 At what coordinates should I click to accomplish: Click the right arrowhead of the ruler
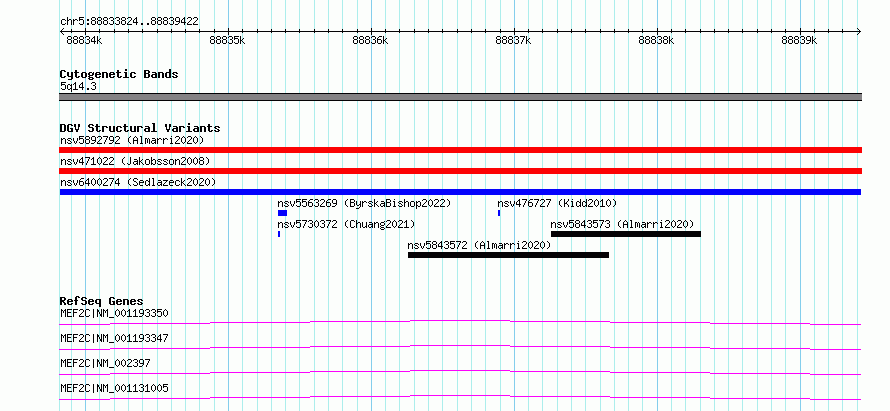[859, 31]
